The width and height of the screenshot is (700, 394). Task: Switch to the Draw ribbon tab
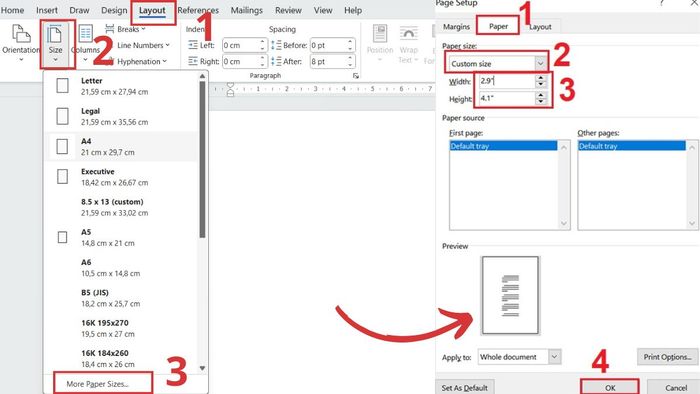pyautogui.click(x=79, y=10)
